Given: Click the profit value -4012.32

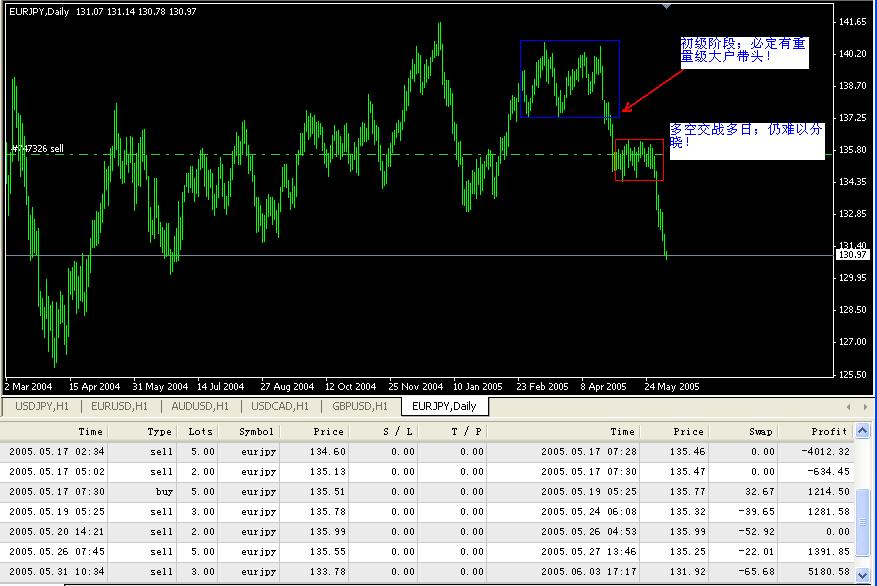Looking at the screenshot, I should pyautogui.click(x=825, y=452).
